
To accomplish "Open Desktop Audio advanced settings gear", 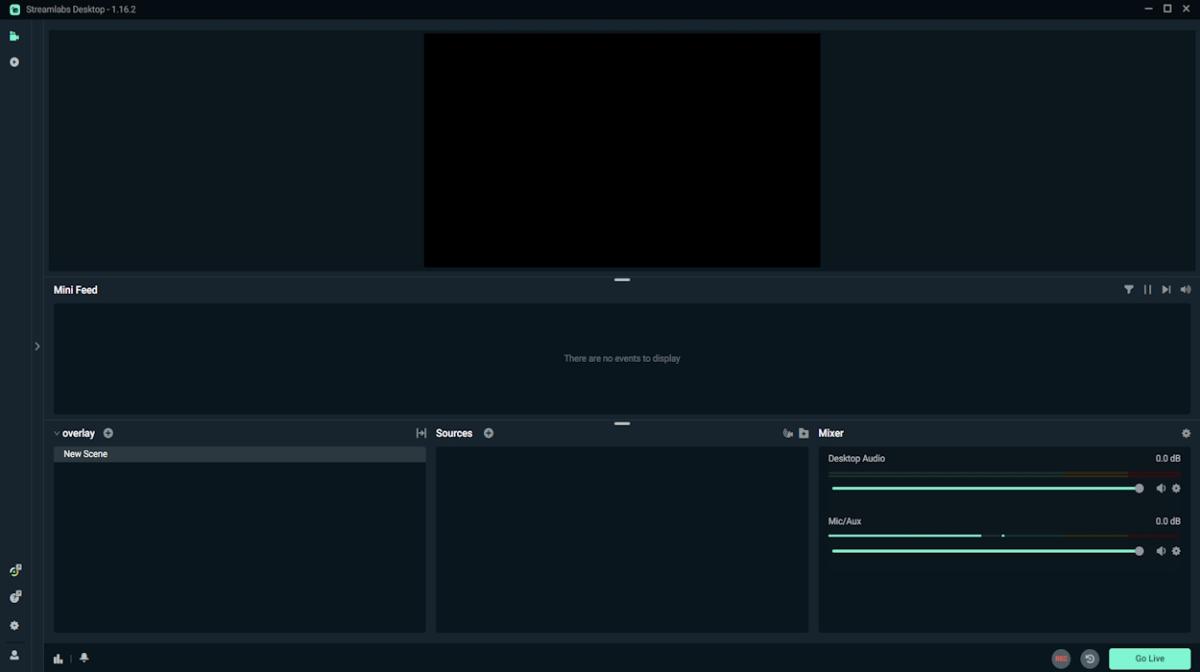I will (x=1175, y=488).
